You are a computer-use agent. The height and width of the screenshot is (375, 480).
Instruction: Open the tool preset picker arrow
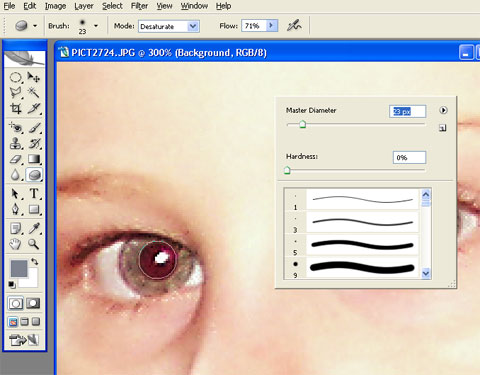[35, 26]
